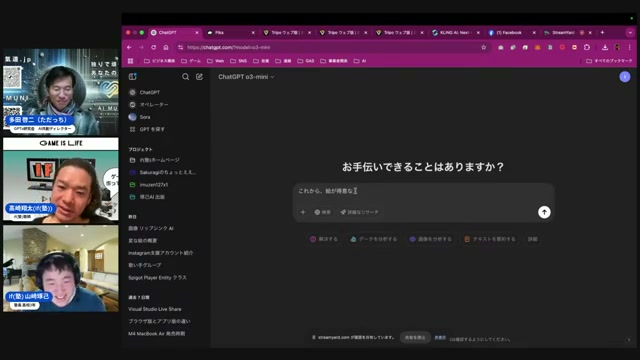Toggle the globe web search button
Viewport: 640px width, 360px height.
(322, 212)
